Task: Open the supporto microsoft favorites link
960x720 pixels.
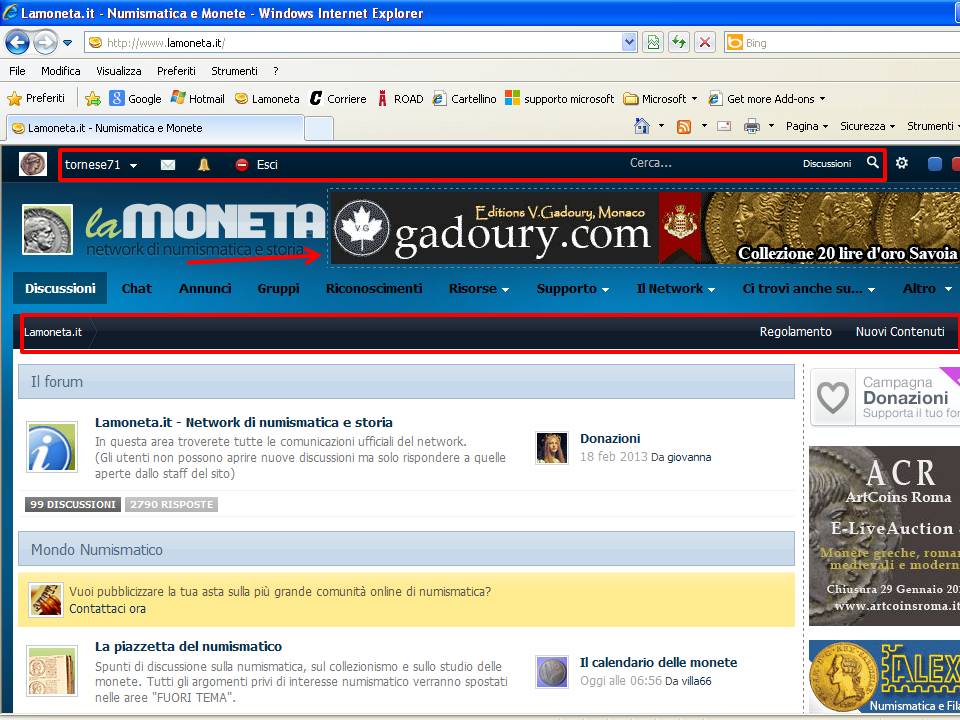Action: tap(560, 99)
